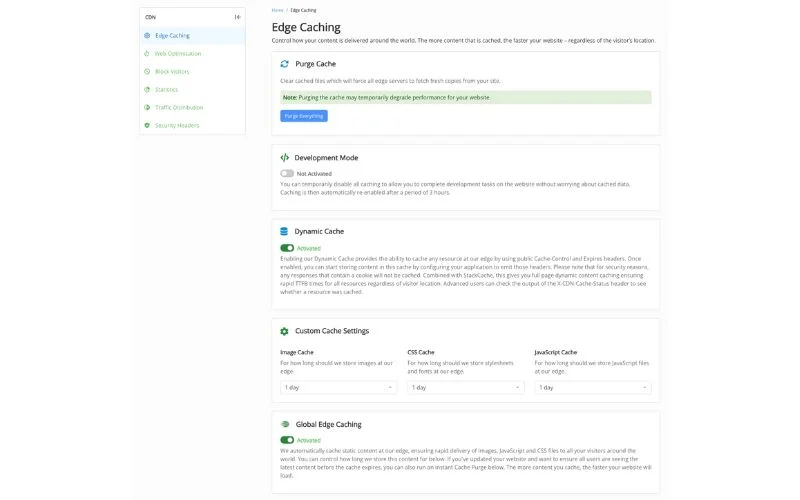
Task: Click the Global Edge Caching title
Action: click(328, 424)
